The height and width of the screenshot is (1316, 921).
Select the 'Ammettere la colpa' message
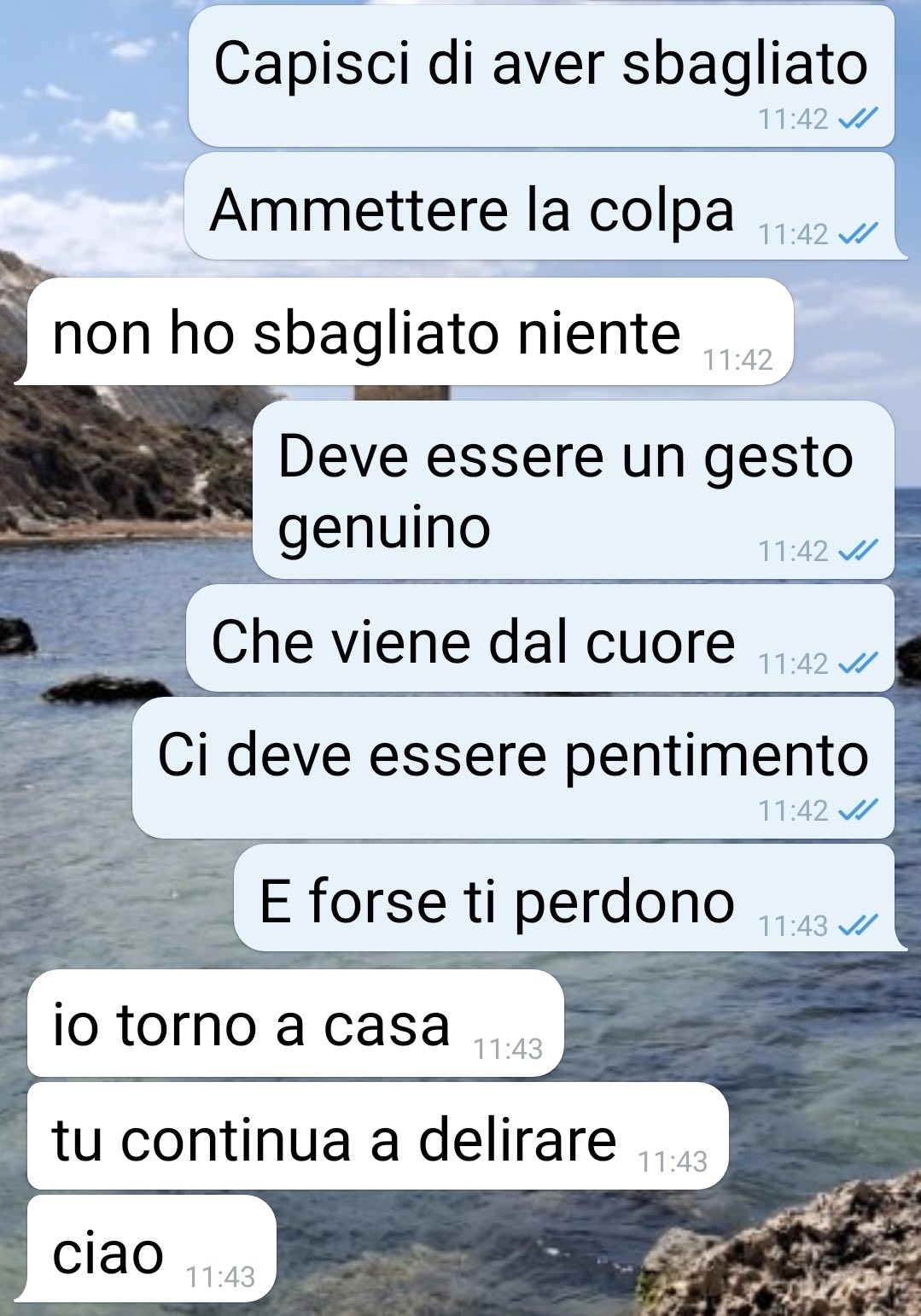click(541, 207)
